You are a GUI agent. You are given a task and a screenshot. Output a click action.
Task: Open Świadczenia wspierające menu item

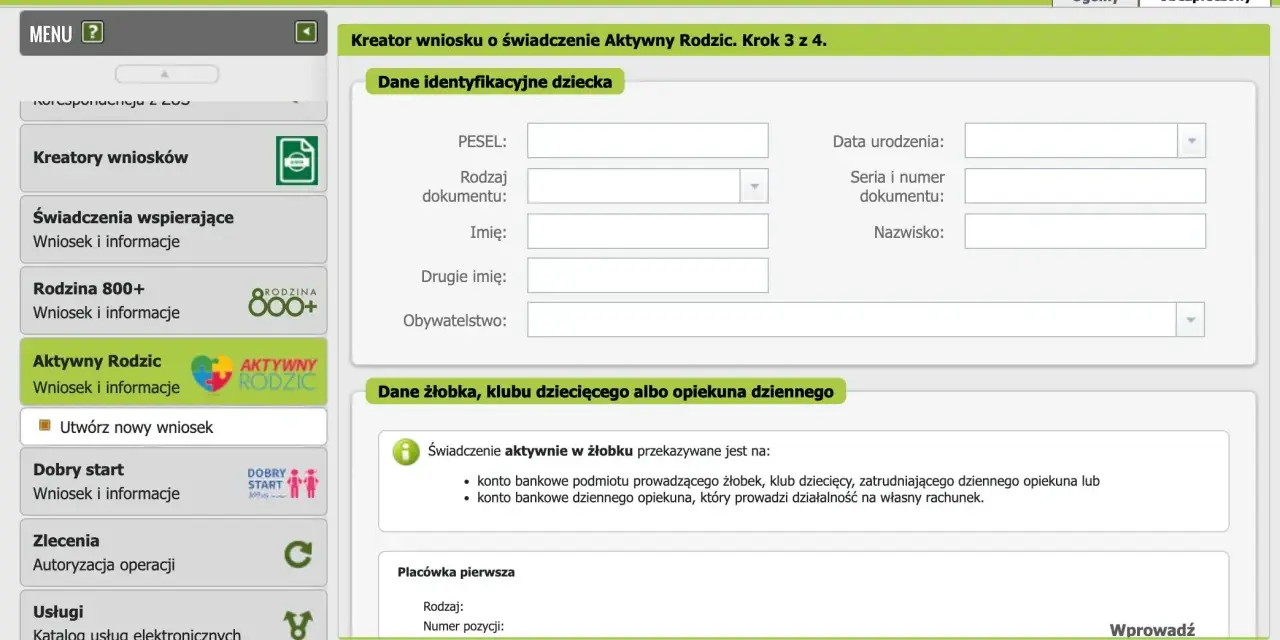coord(173,229)
